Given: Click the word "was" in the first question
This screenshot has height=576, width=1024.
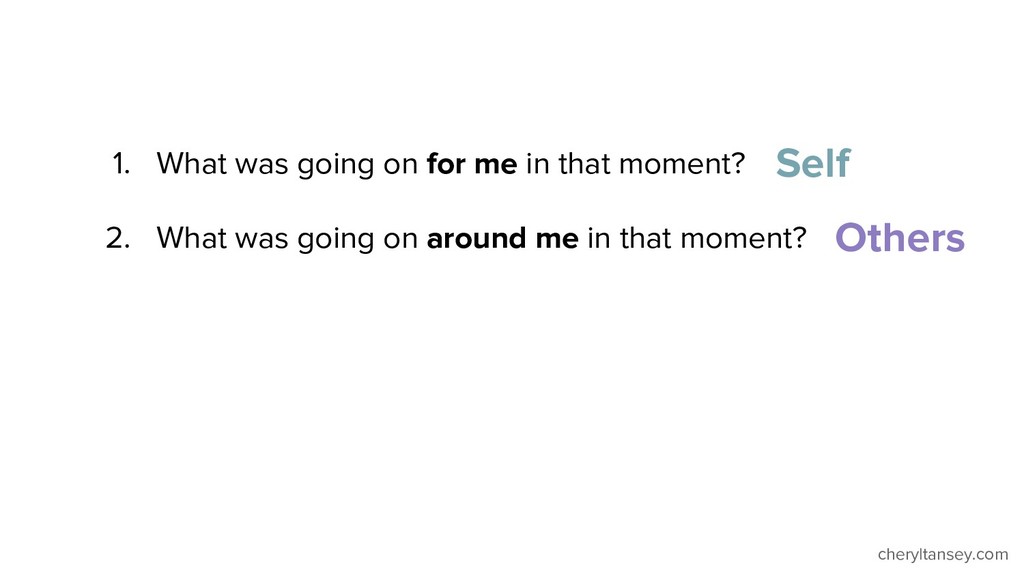Looking at the screenshot, I should tap(262, 166).
